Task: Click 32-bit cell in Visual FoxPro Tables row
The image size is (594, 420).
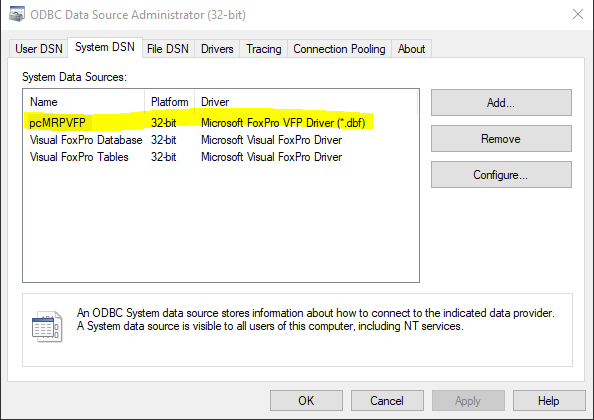Action: [164, 157]
